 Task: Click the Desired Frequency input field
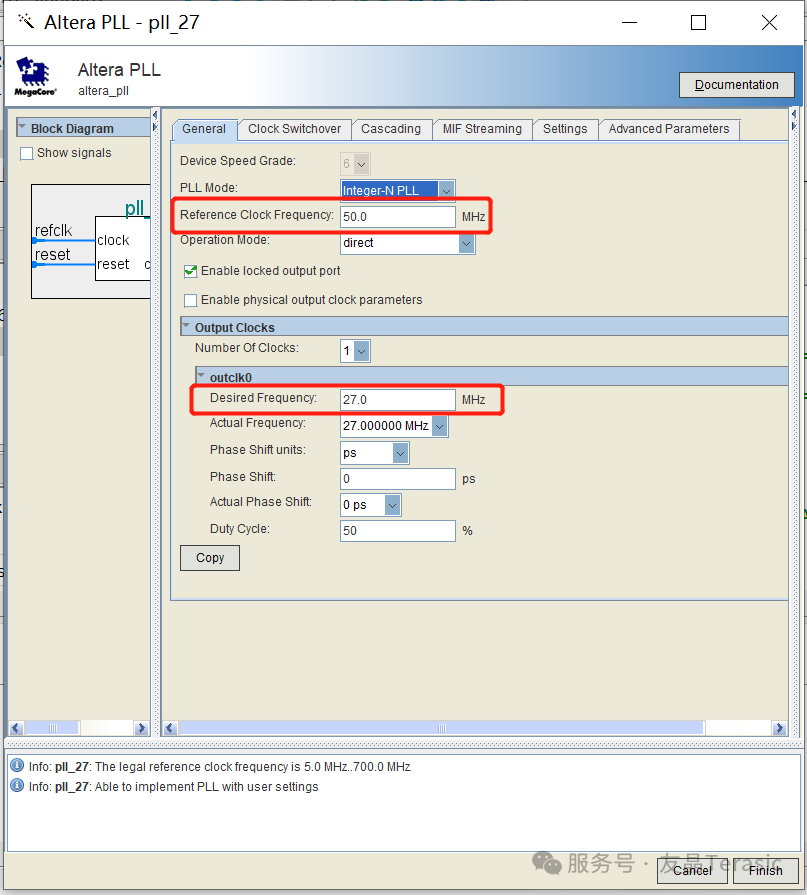click(x=398, y=400)
